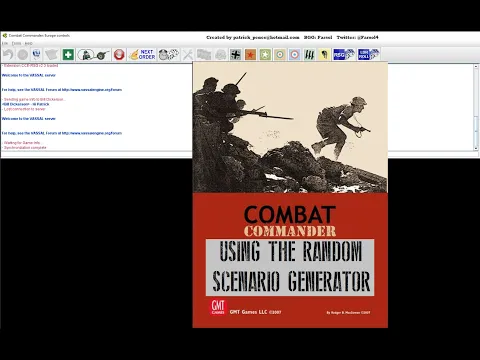
Task: Click the 'Lost connection to server' log line
Action: coord(24,109)
